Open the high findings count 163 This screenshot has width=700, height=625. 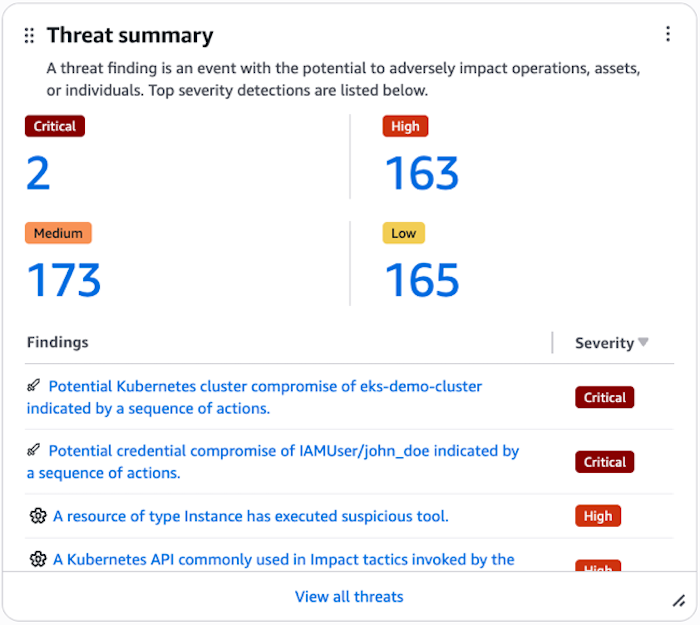point(421,174)
